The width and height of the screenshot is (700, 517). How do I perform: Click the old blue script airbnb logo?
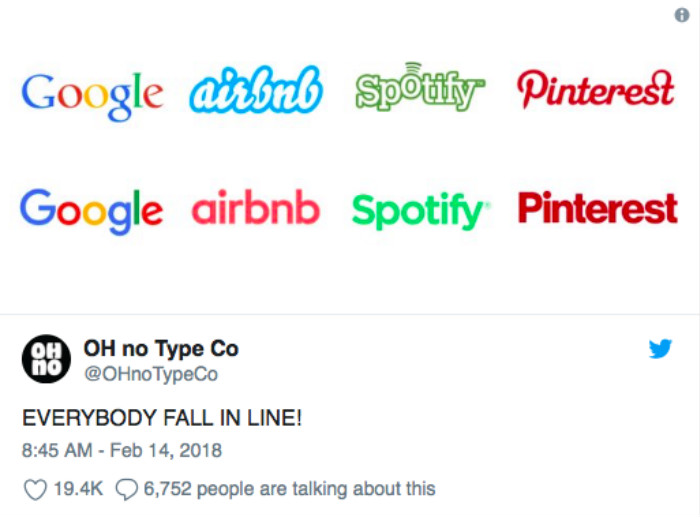click(256, 90)
